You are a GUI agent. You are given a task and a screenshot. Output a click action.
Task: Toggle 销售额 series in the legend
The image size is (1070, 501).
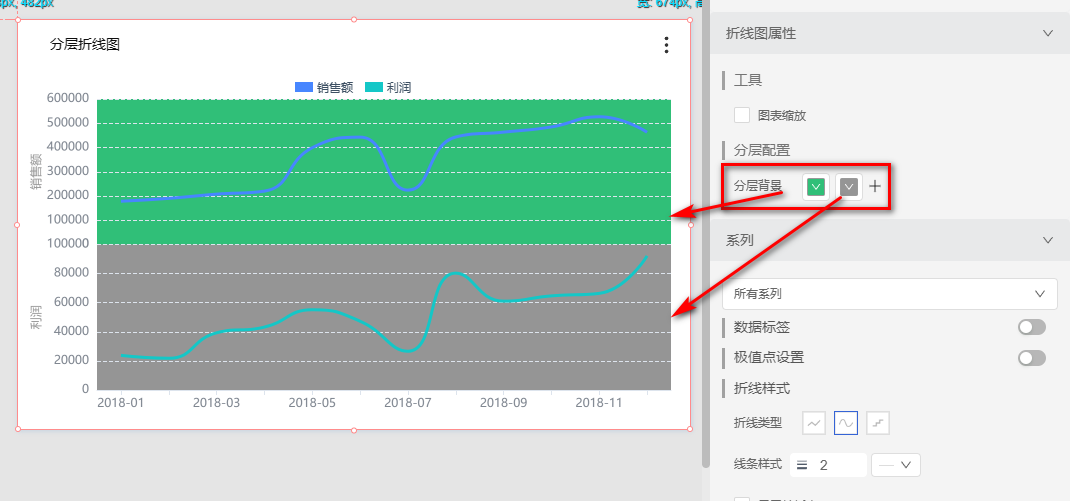click(324, 87)
